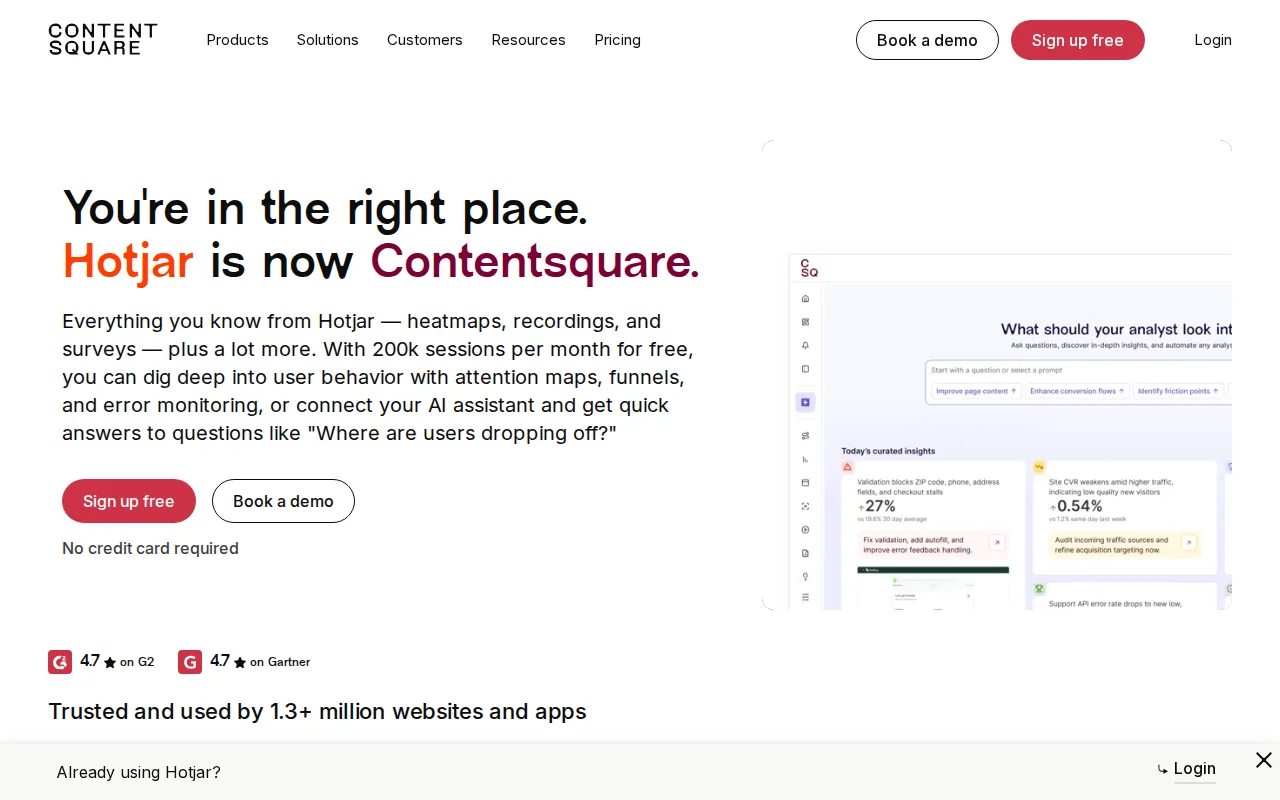
Task: Click the hero 'Book a demo' button
Action: 283,501
